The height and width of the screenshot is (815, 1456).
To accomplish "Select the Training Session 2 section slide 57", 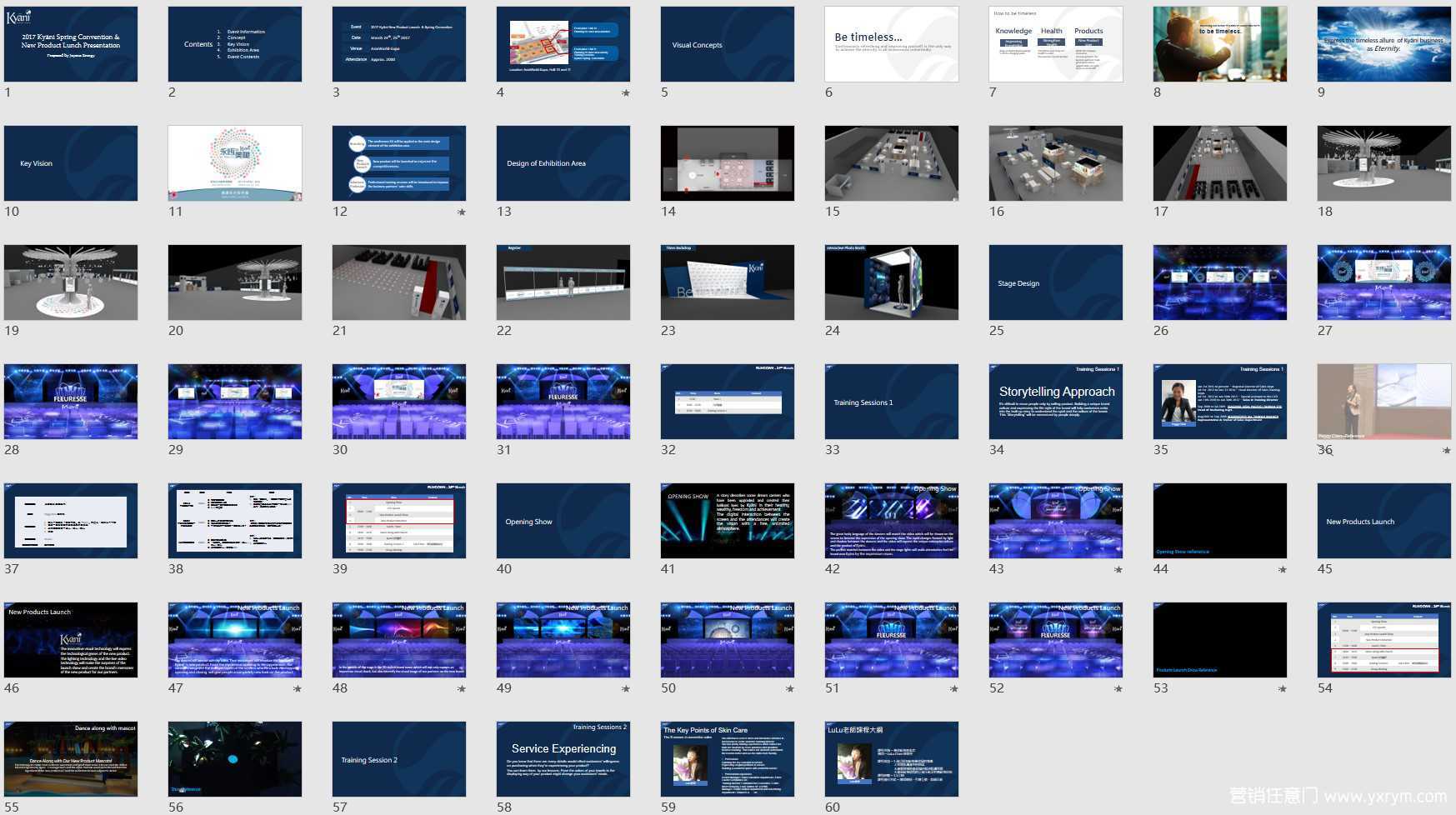I will point(399,759).
